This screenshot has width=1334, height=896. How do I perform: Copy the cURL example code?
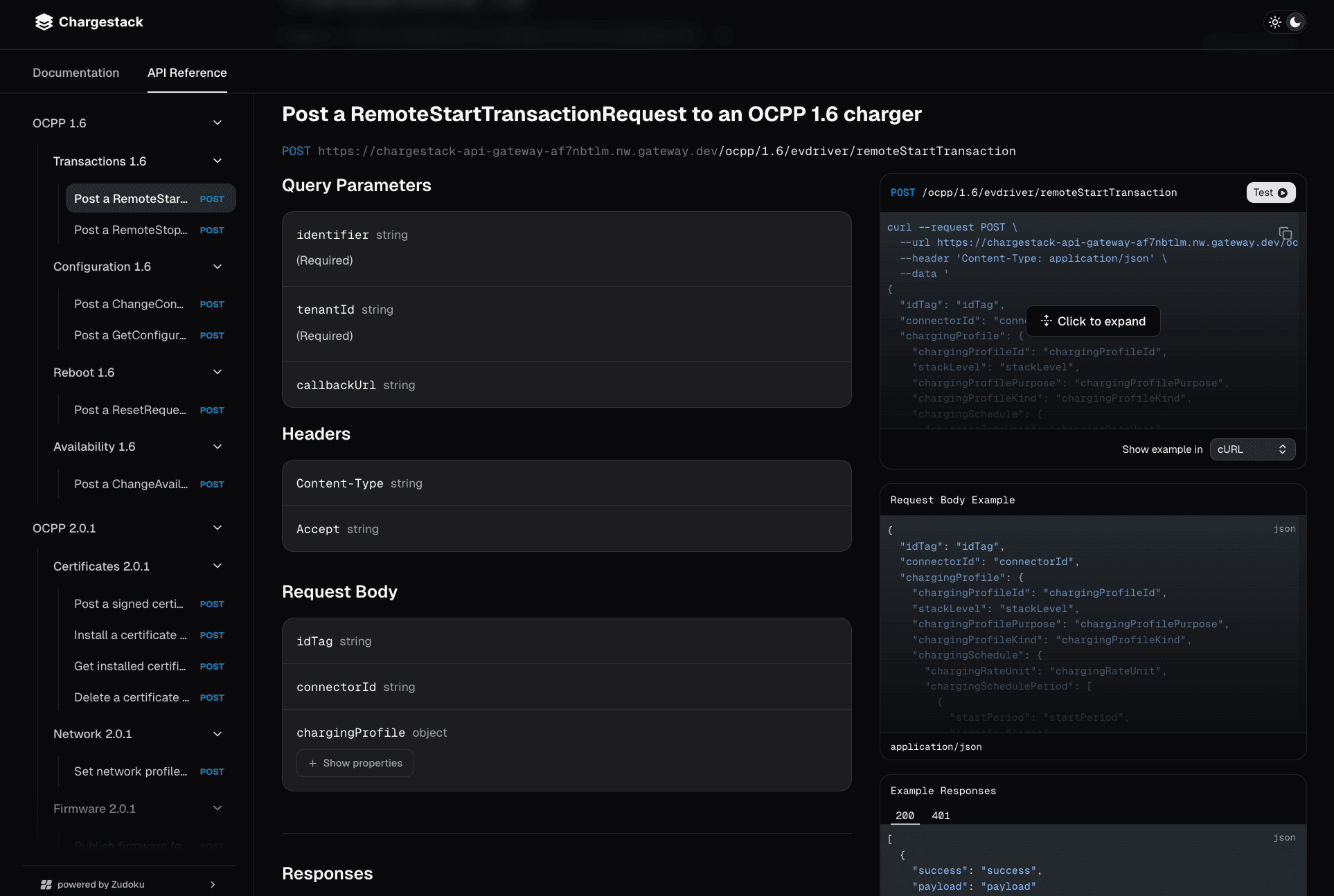click(x=1285, y=233)
